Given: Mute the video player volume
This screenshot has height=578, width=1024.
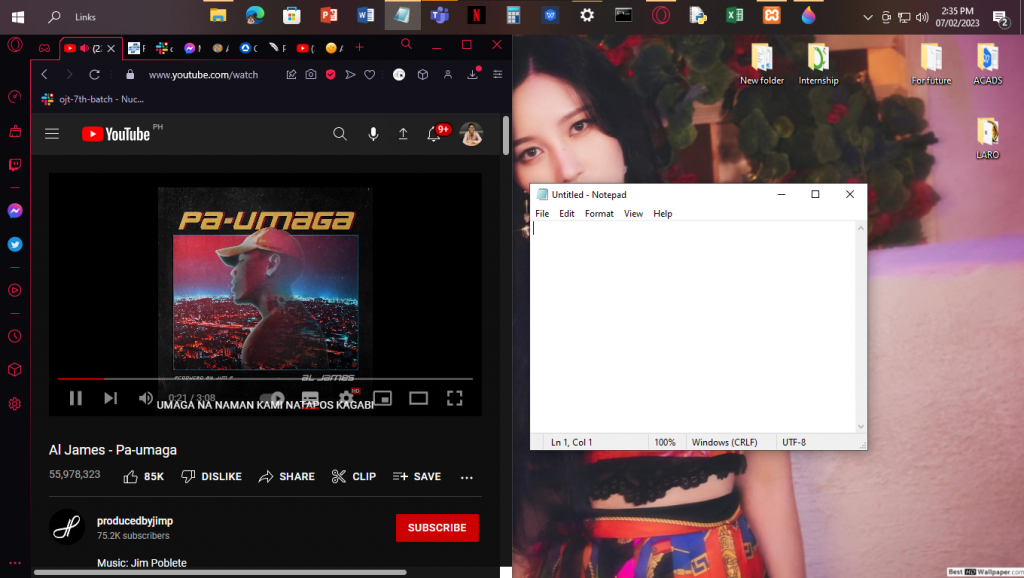Looking at the screenshot, I should 146,398.
